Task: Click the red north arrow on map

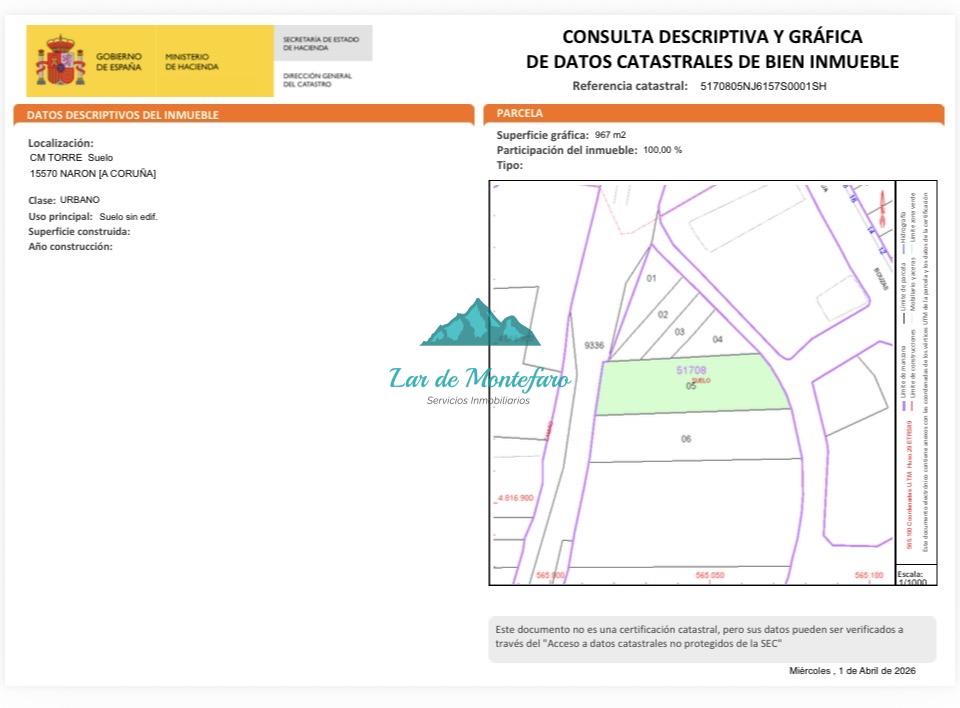Action: pyautogui.click(x=880, y=208)
